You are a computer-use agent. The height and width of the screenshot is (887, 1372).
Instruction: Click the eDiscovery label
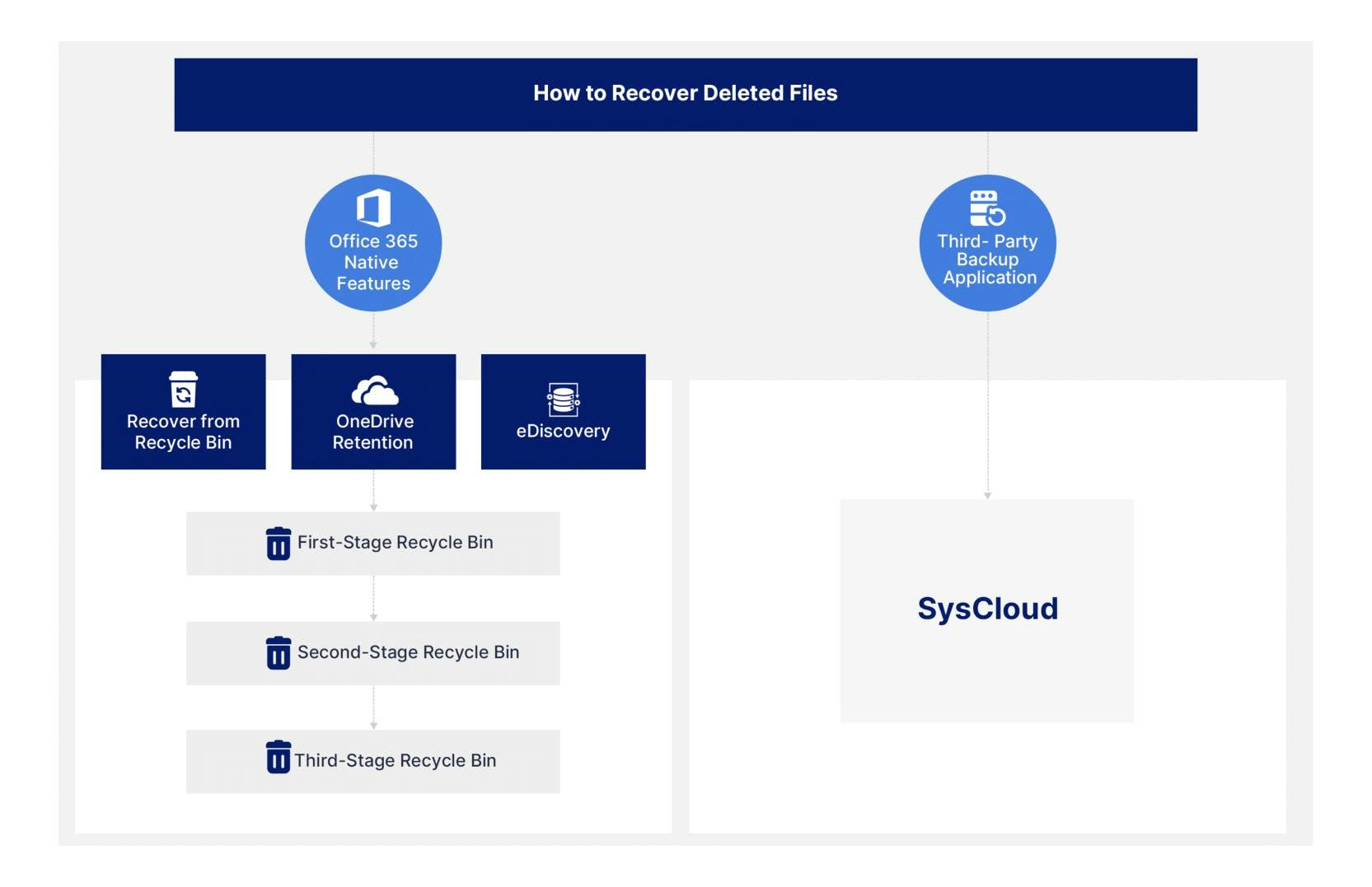563,431
